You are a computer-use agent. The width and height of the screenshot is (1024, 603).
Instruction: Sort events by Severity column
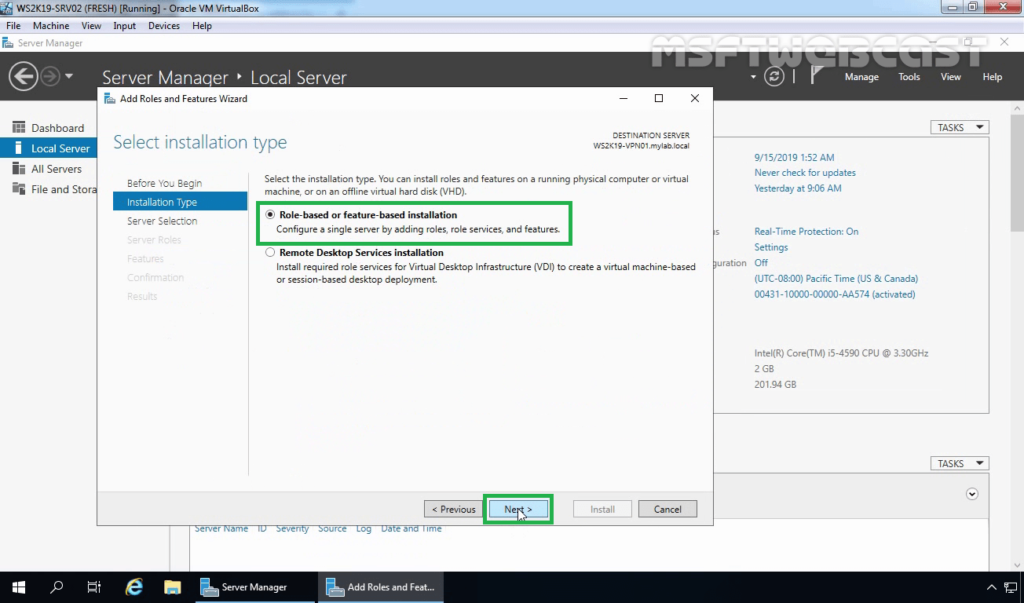[292, 529]
